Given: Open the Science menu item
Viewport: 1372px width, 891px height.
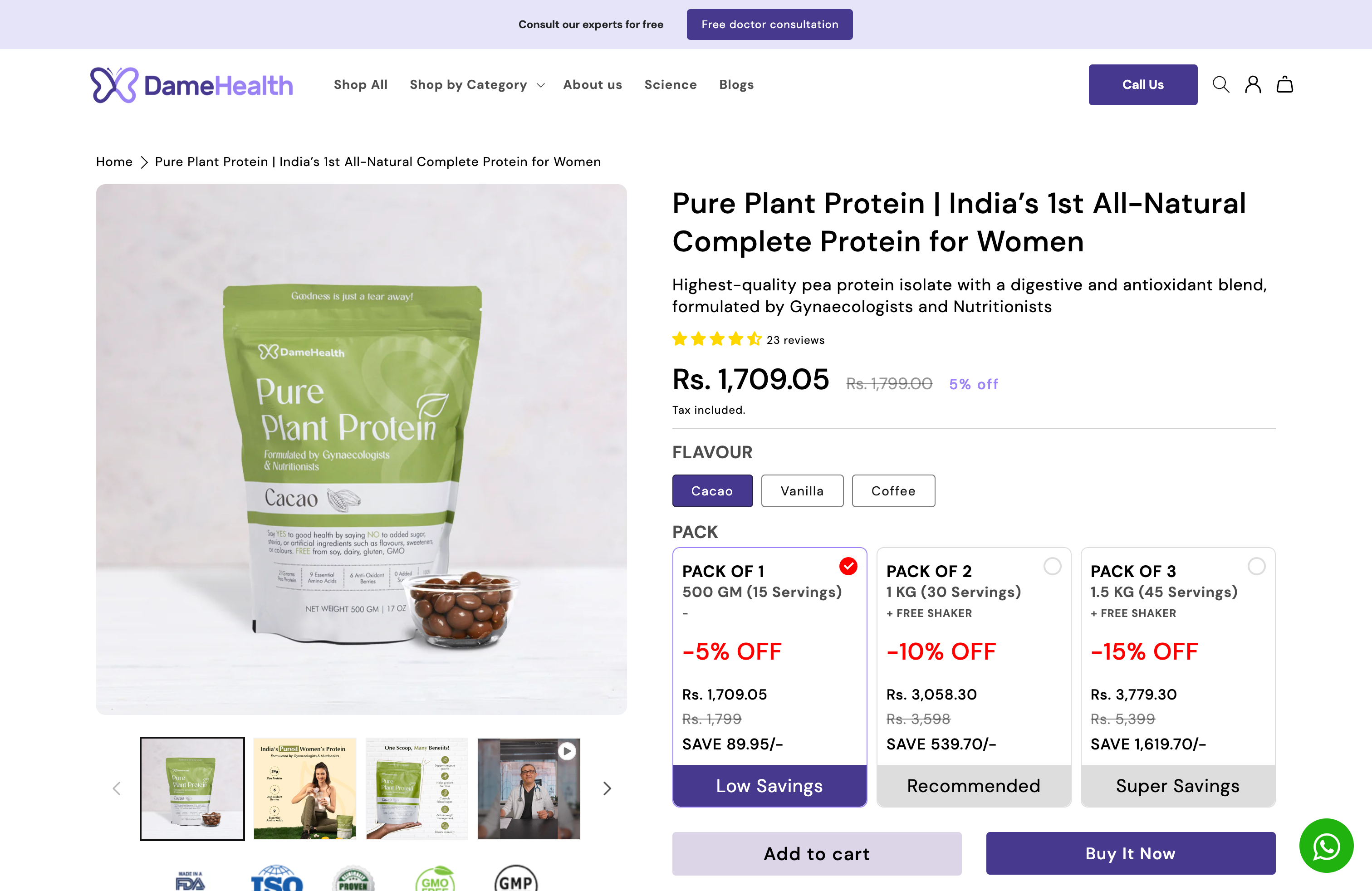Looking at the screenshot, I should coord(671,85).
